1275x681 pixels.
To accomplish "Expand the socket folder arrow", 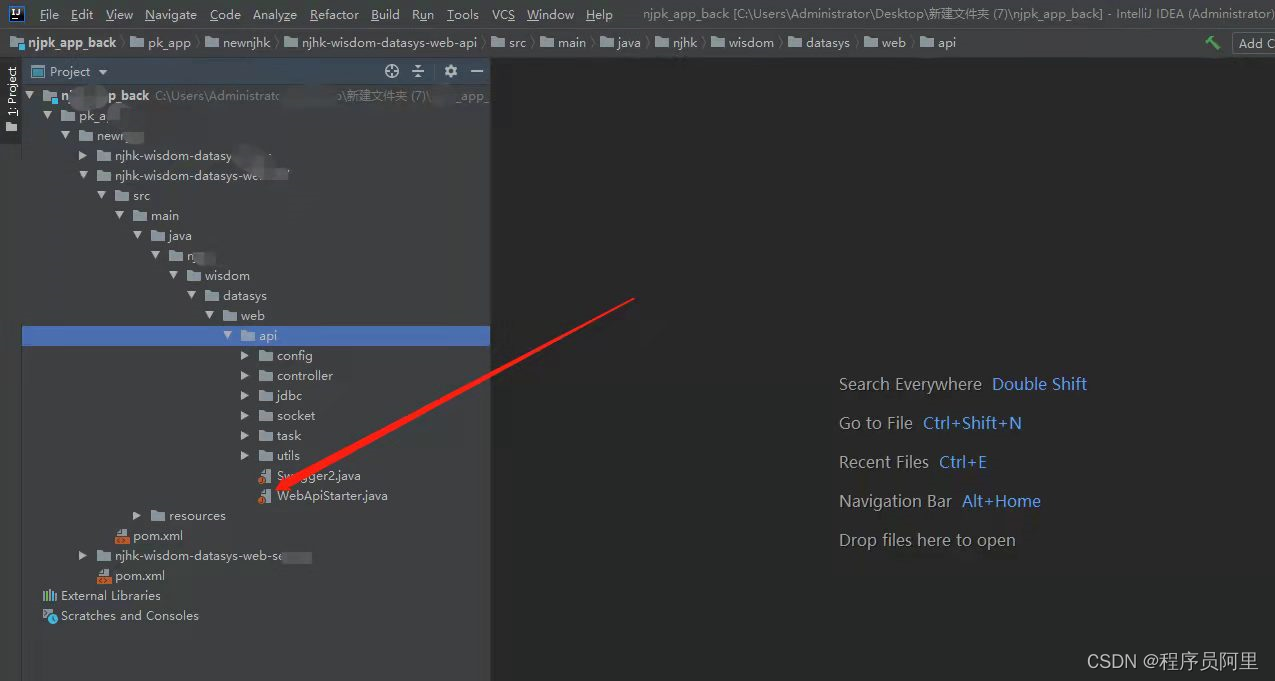I will tap(245, 416).
